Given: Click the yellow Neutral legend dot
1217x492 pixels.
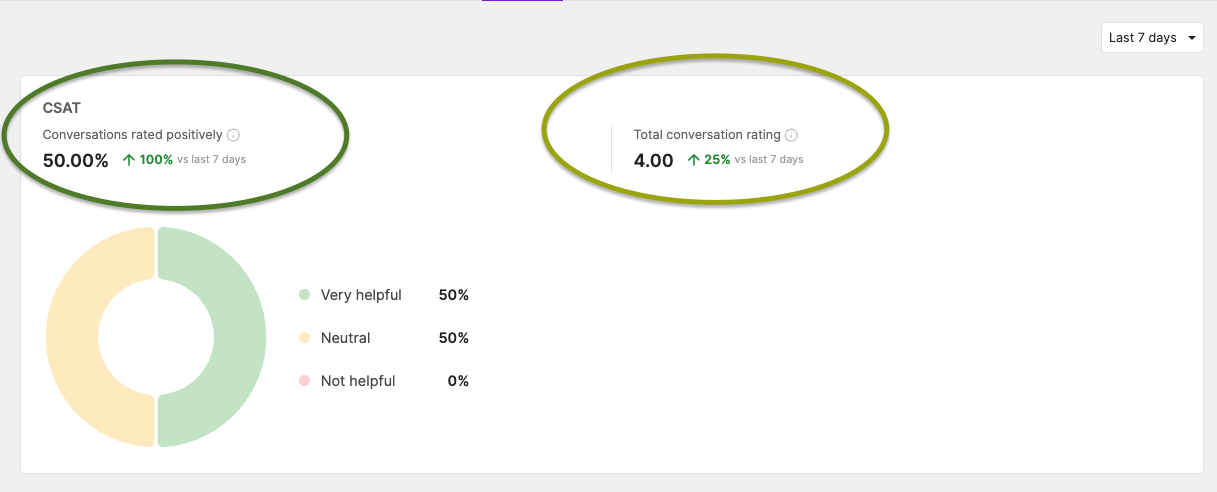Looking at the screenshot, I should 305,338.
